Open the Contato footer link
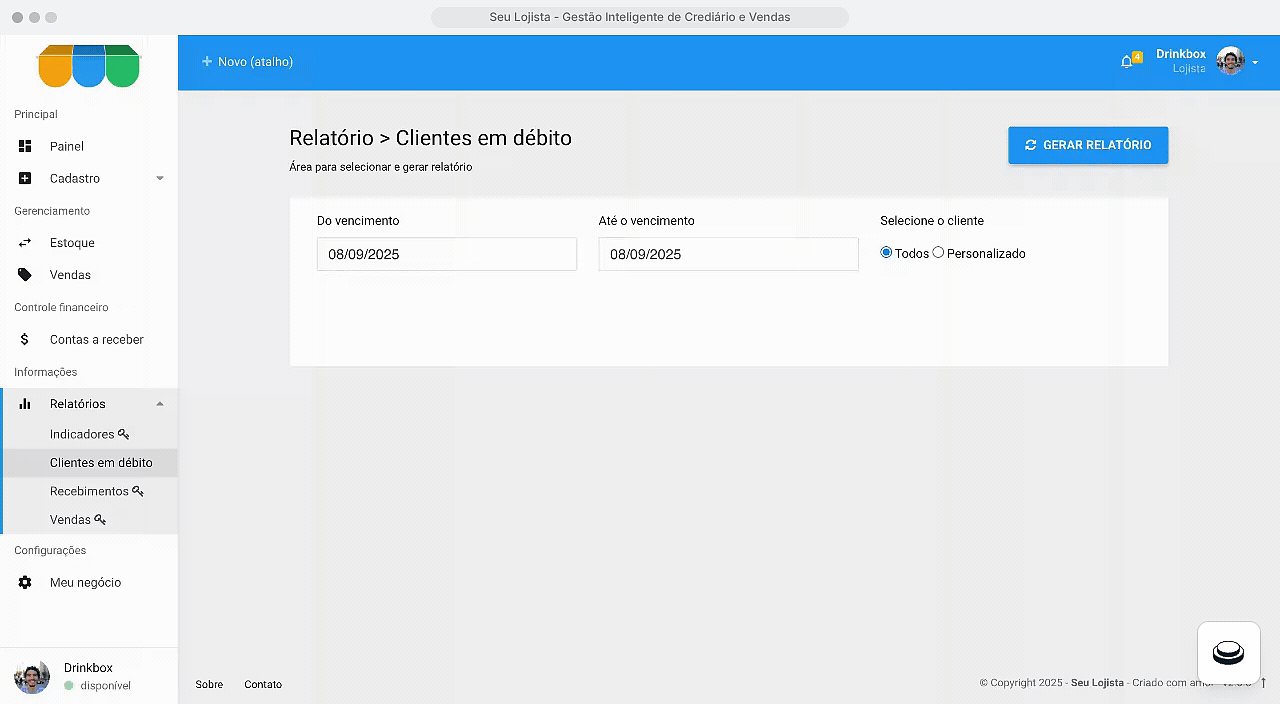This screenshot has height=704, width=1280. coord(263,685)
